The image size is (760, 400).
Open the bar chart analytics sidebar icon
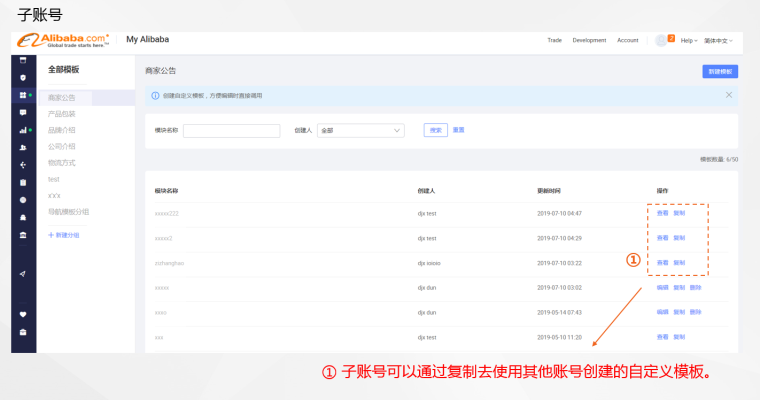tap(23, 130)
